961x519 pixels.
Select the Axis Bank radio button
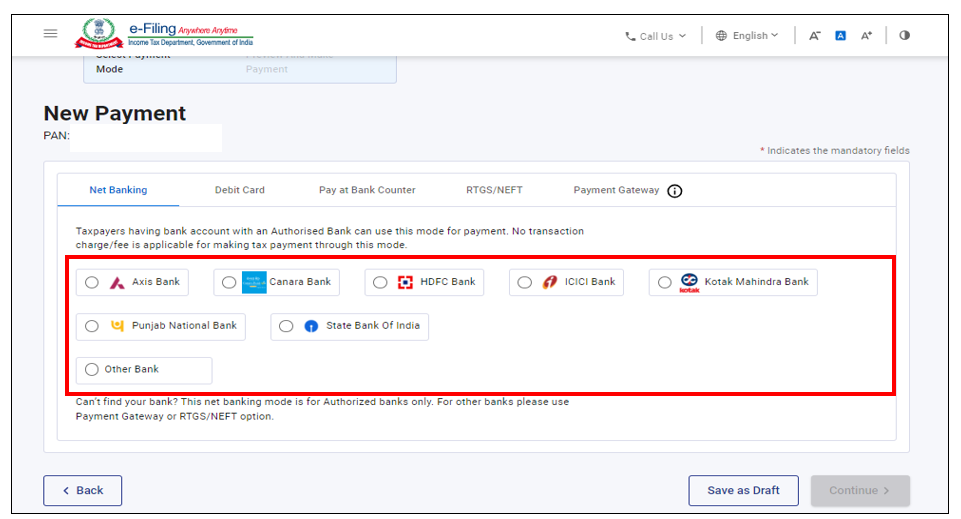point(92,283)
